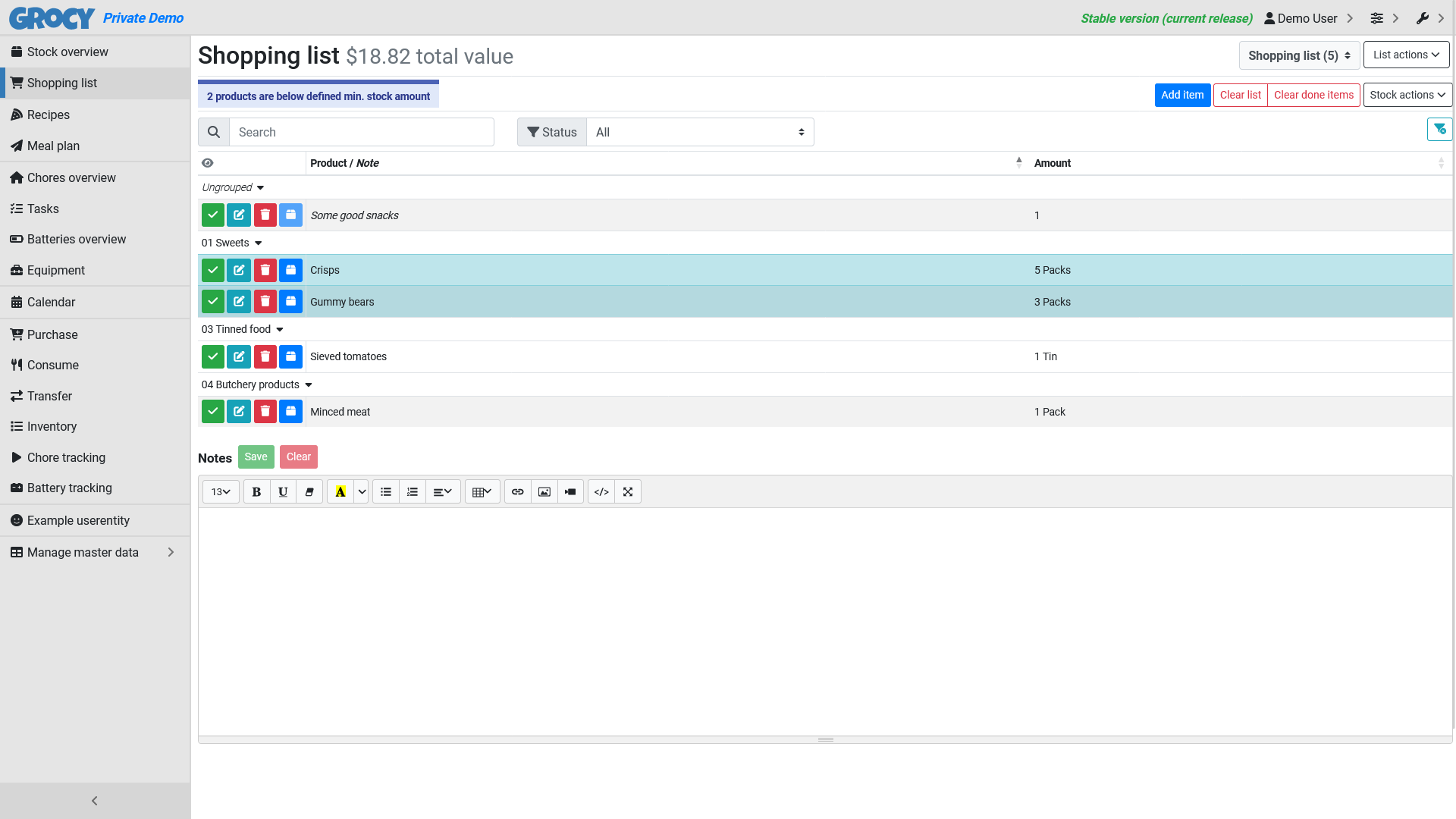The height and width of the screenshot is (819, 1456).
Task: Toggle underline in notes editor
Action: (283, 492)
